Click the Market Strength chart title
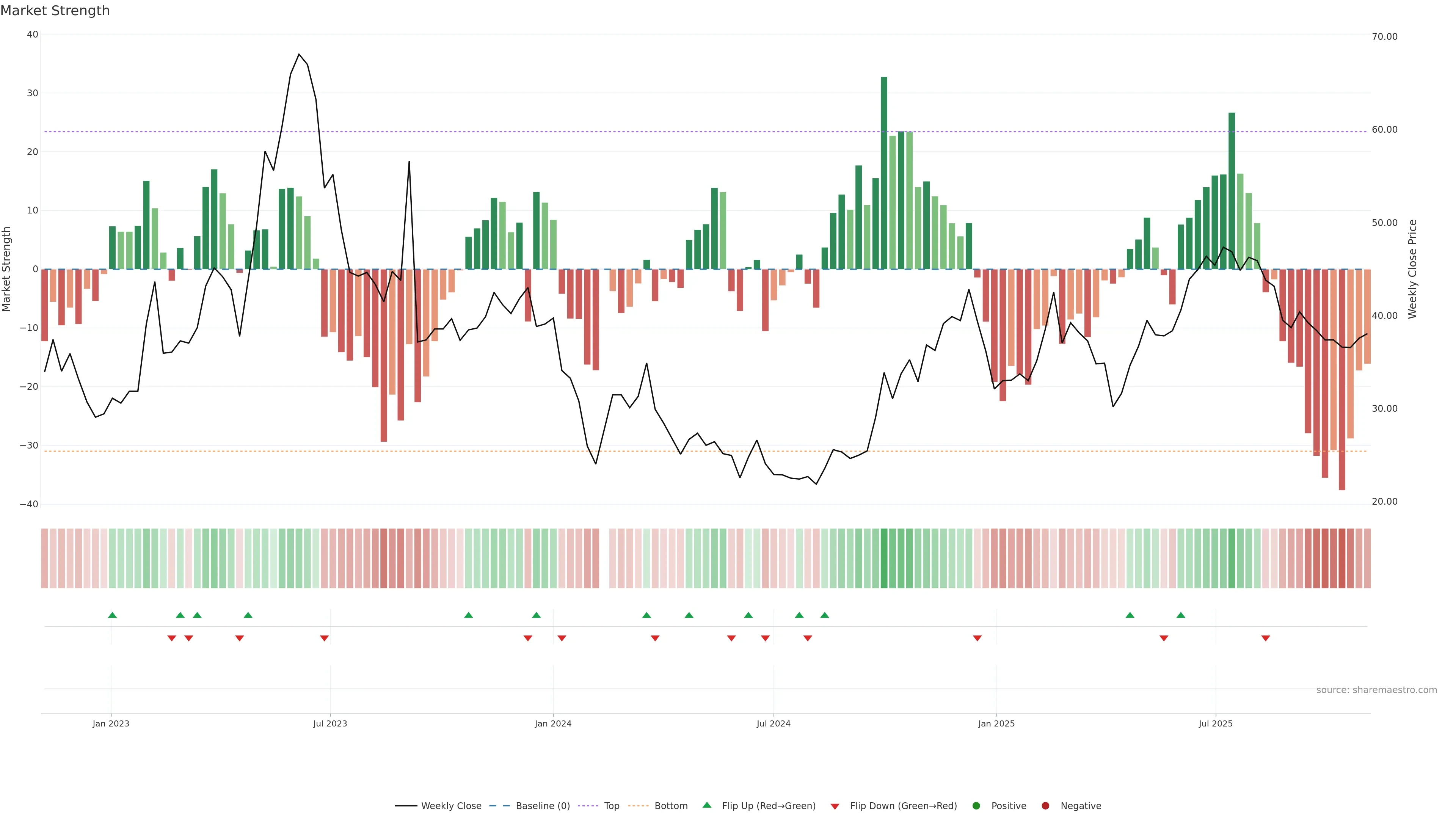 [55, 11]
